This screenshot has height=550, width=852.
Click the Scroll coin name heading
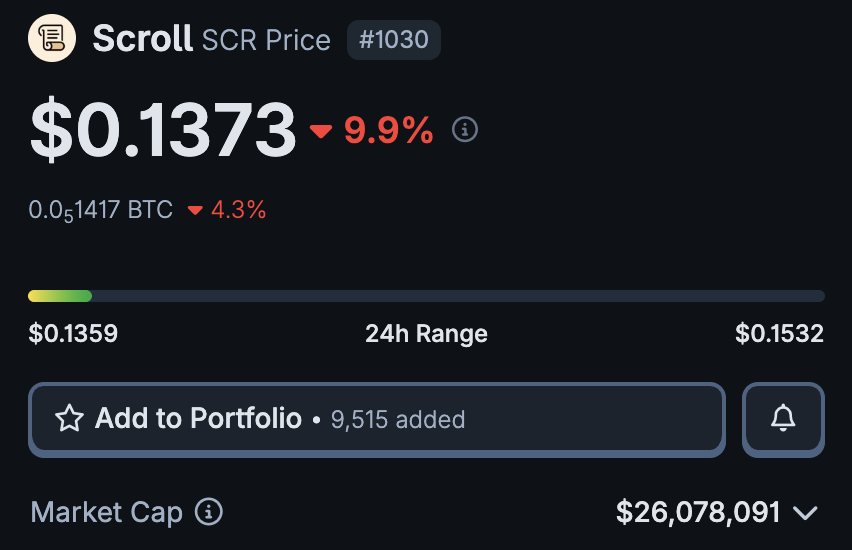pos(142,39)
